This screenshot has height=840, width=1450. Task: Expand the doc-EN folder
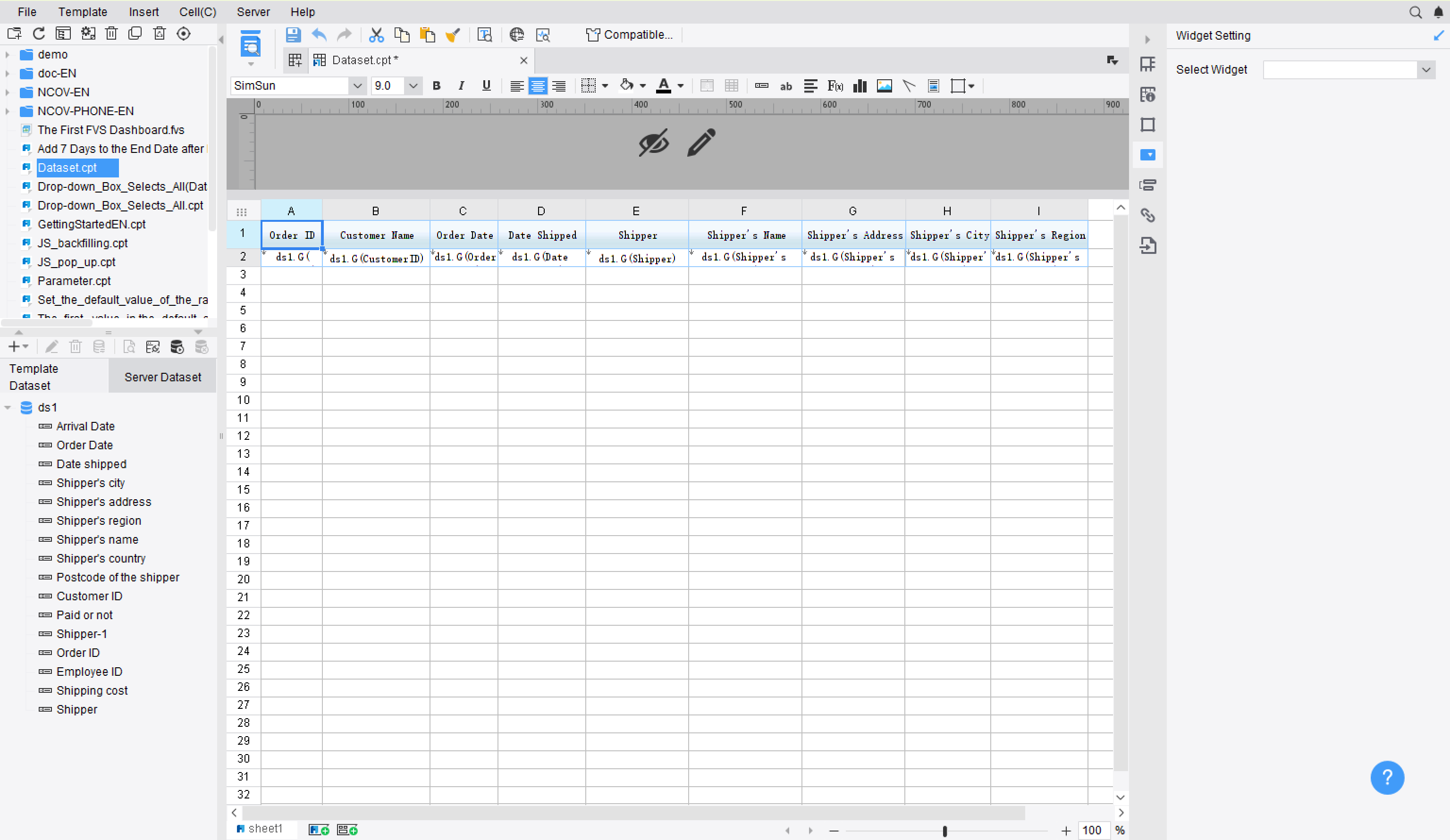(x=8, y=74)
